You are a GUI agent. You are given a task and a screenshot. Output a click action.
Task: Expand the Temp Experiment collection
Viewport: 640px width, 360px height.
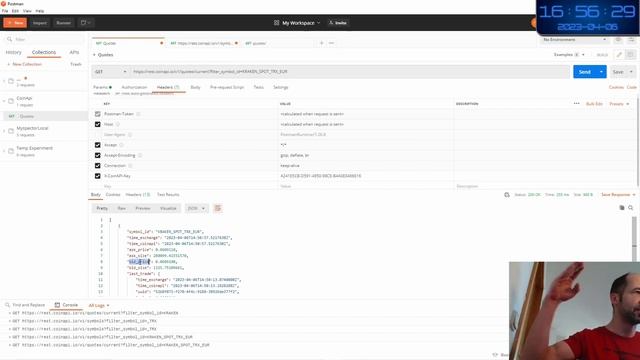(4, 151)
